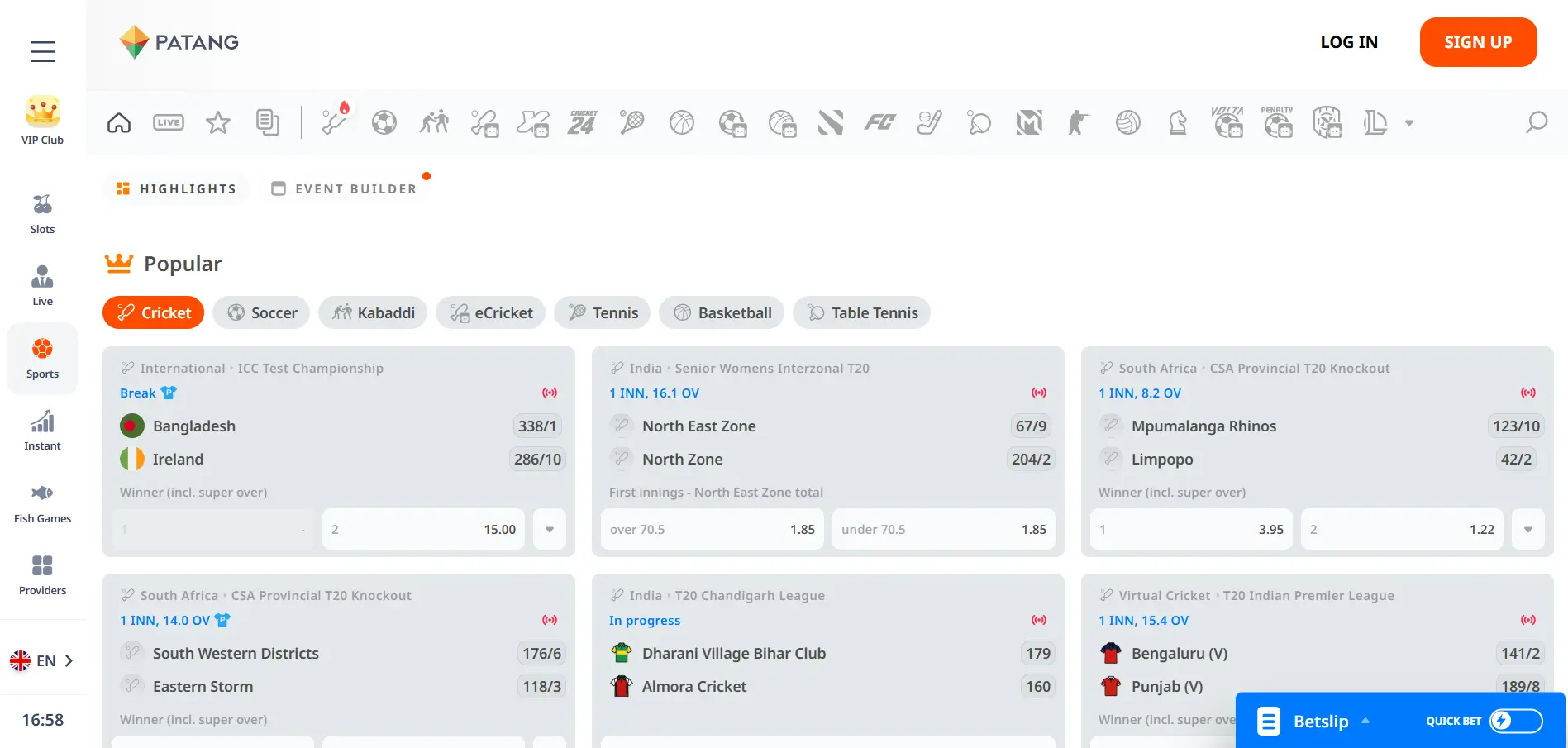Viewport: 1568px width, 748px height.
Task: Select the Cricket icon with the flame badge
Action: click(x=334, y=122)
